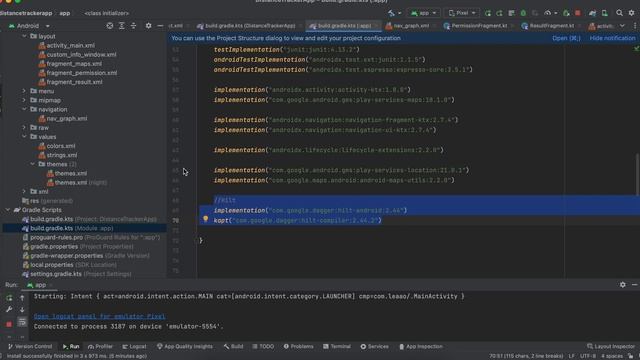Go down the stack trace arrow

22,310
